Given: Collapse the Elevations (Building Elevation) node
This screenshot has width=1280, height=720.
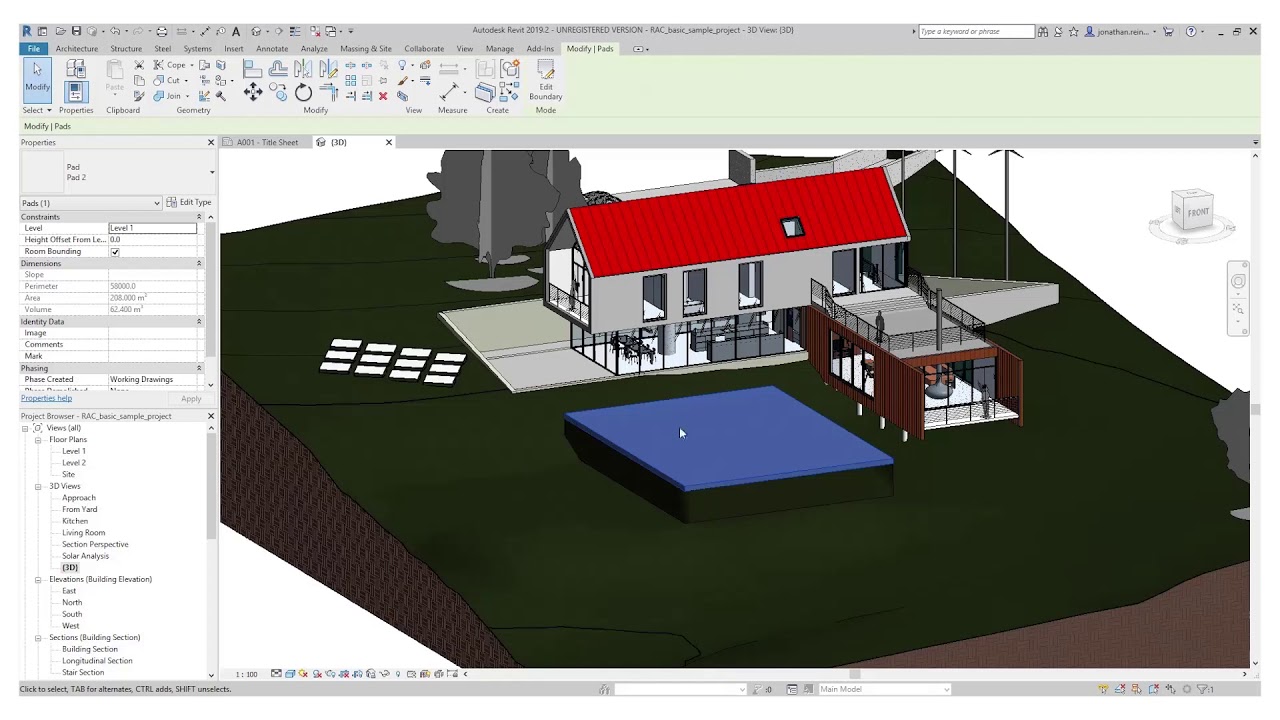Looking at the screenshot, I should tap(38, 579).
